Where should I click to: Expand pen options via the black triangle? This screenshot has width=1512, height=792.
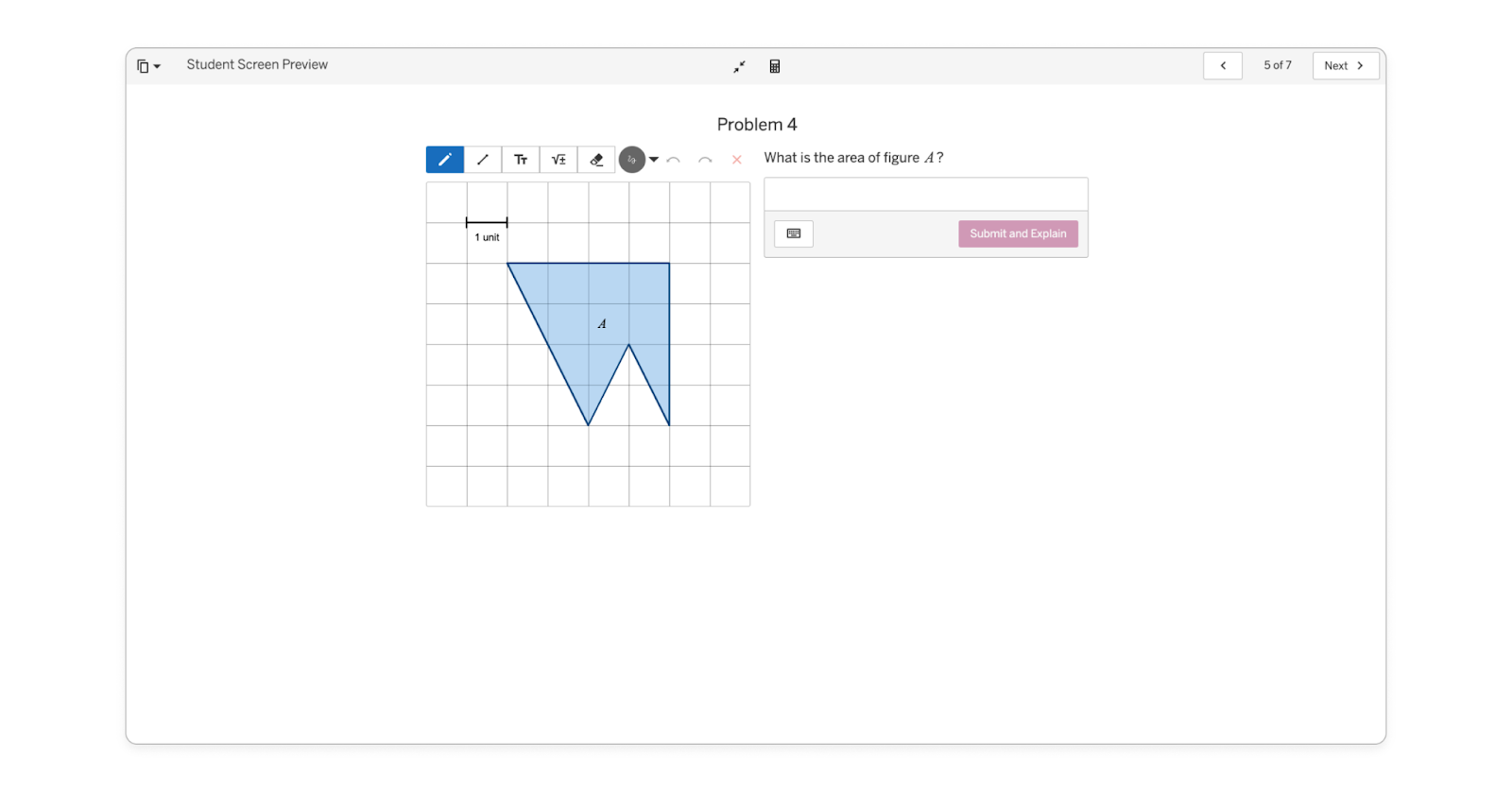[x=653, y=159]
